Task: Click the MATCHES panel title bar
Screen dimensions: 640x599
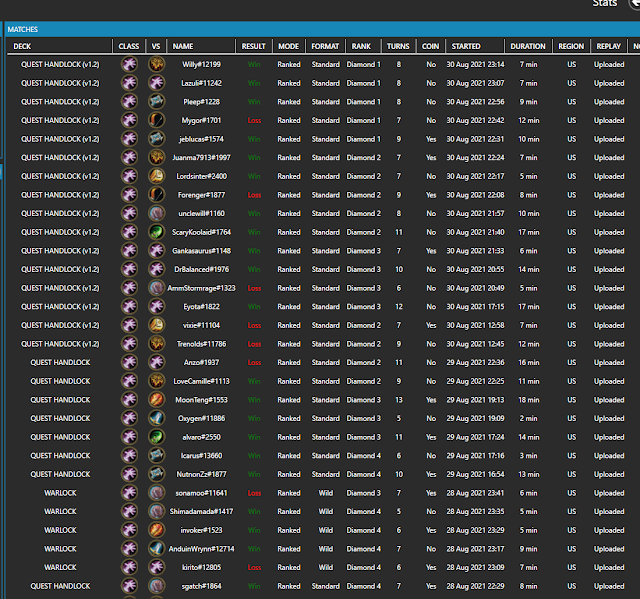Action: 322,29
